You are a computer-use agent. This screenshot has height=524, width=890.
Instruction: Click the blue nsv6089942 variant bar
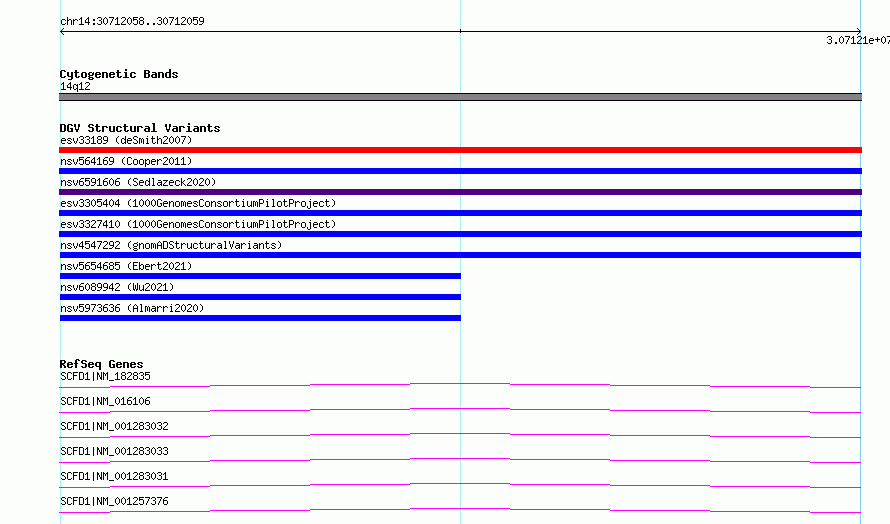[x=260, y=297]
